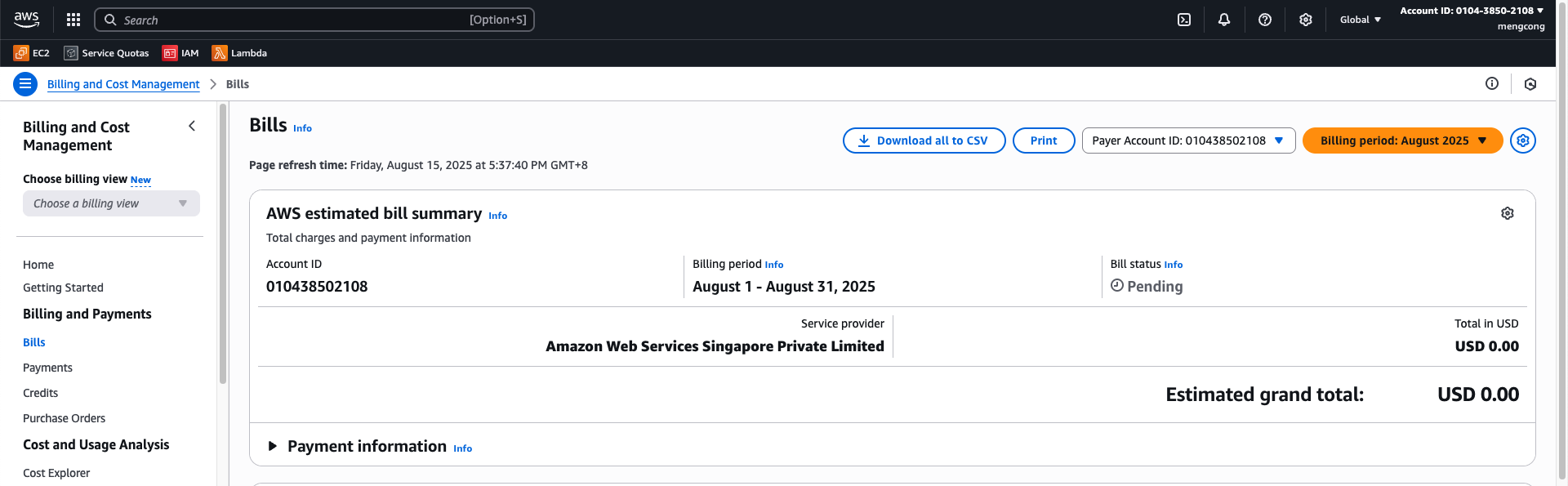Open the help question mark menu

[1265, 20]
